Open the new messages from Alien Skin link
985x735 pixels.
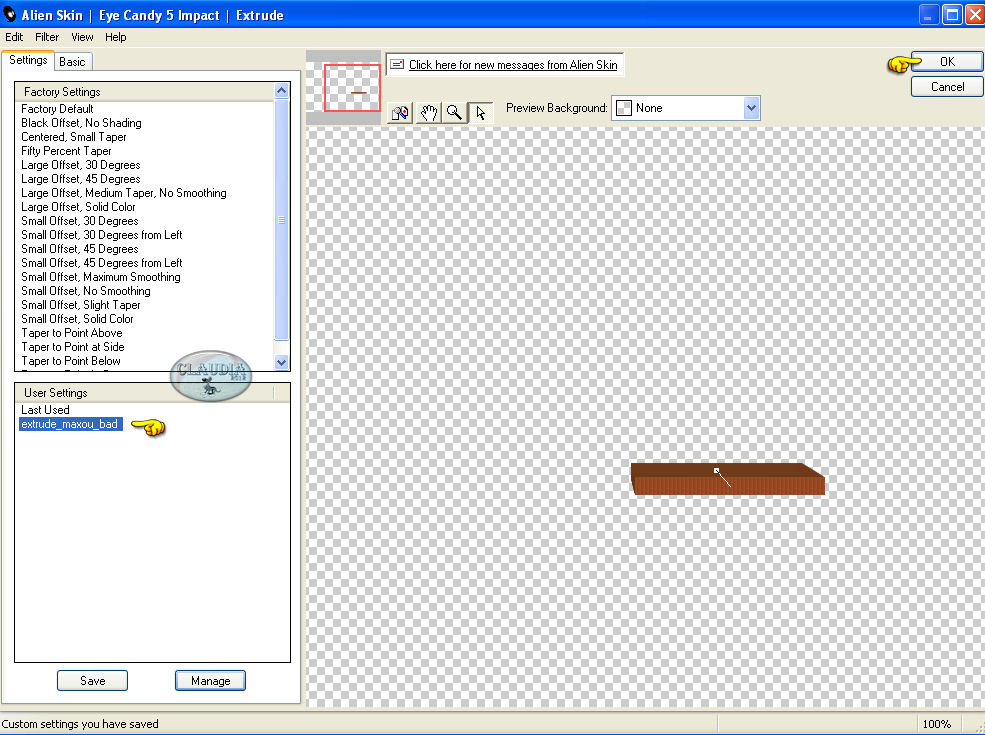coord(513,65)
